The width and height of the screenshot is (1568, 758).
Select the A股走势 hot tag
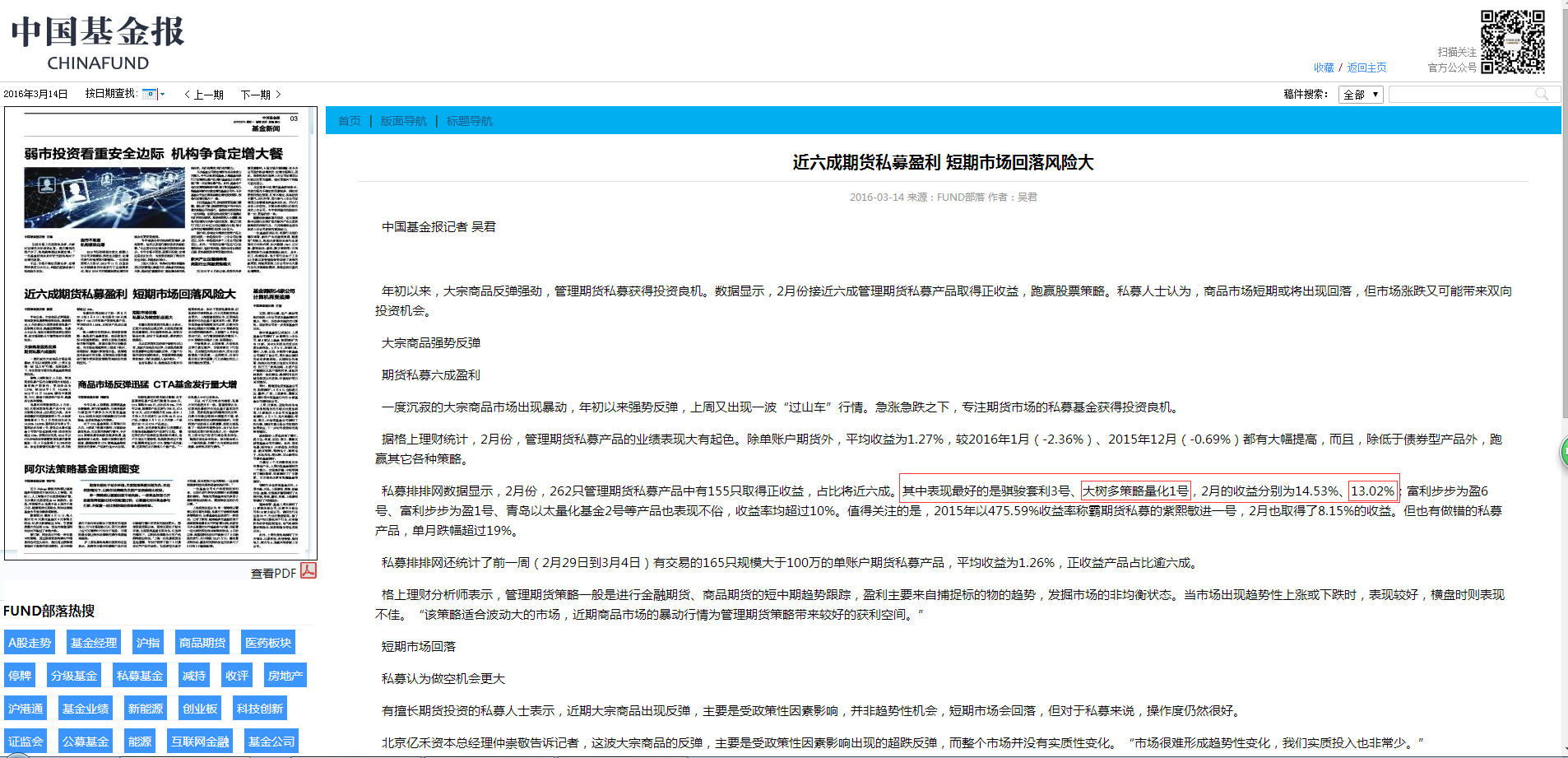tap(30, 643)
